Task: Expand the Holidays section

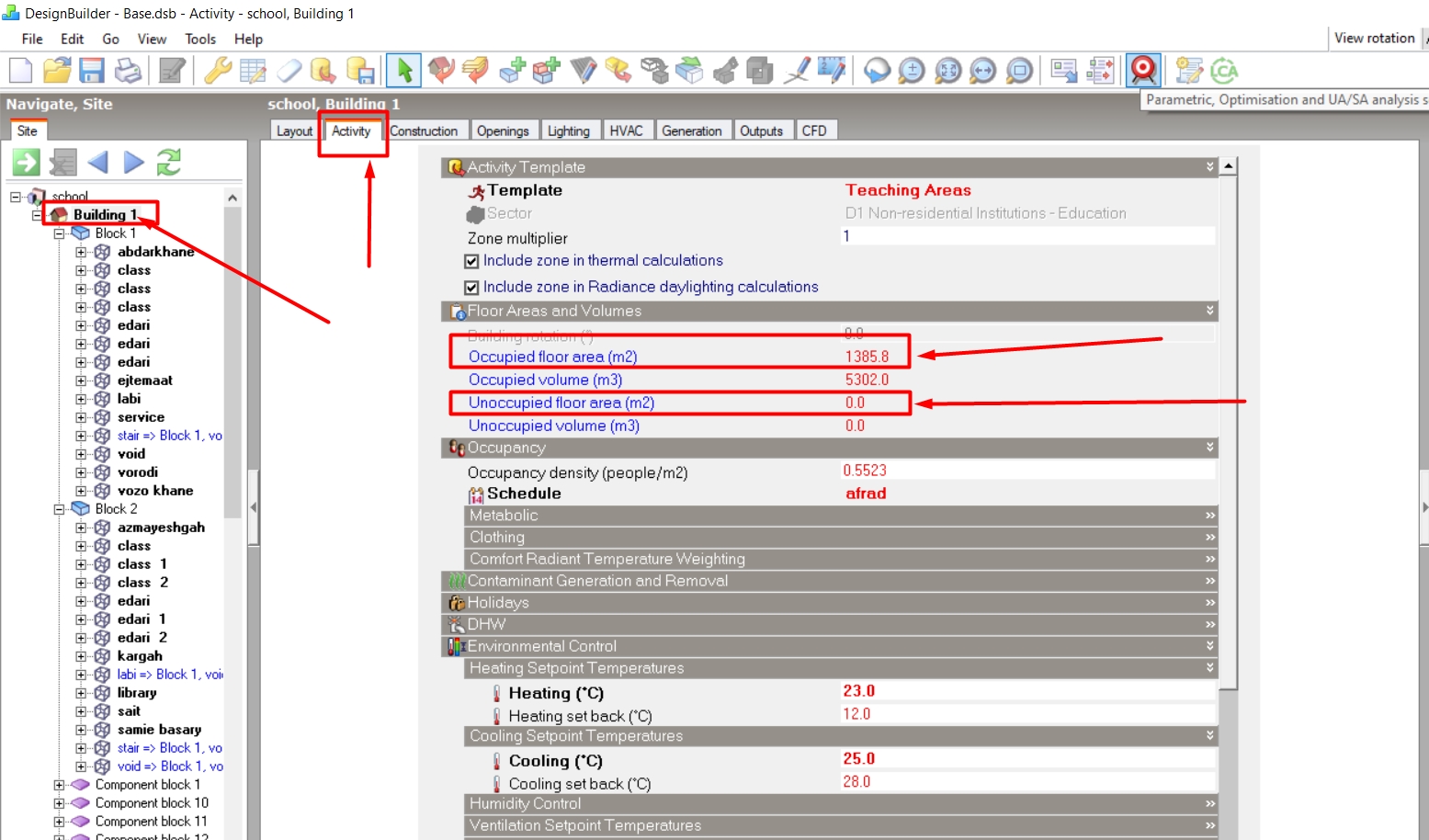Action: click(x=1210, y=603)
